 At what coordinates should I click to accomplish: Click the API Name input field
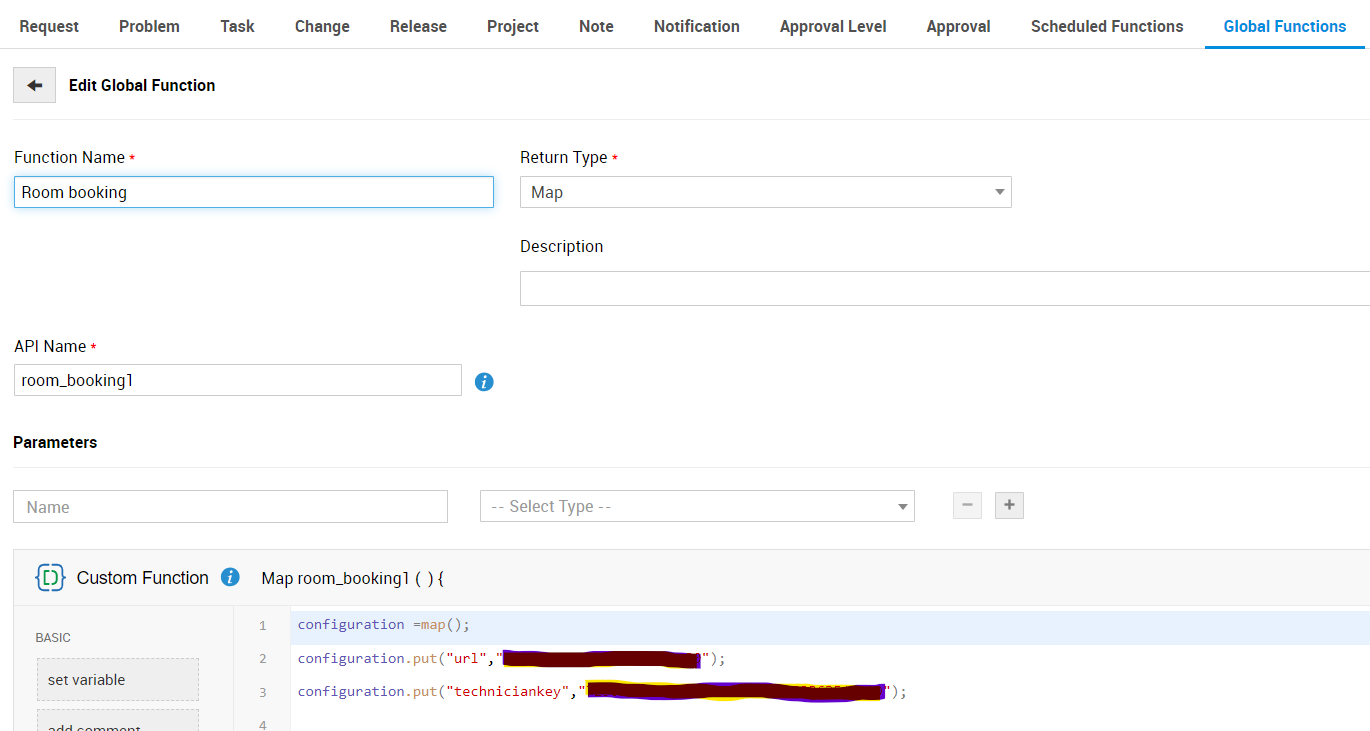(238, 380)
